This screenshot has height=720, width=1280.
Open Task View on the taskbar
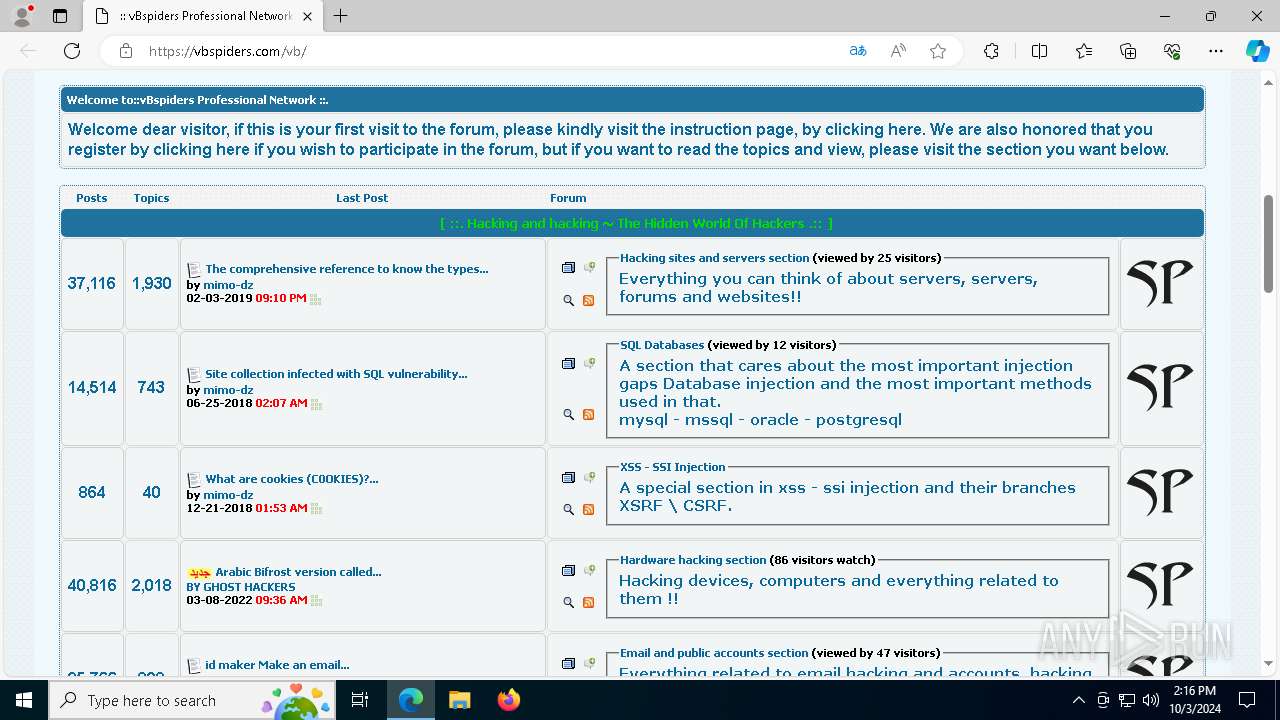[x=360, y=700]
